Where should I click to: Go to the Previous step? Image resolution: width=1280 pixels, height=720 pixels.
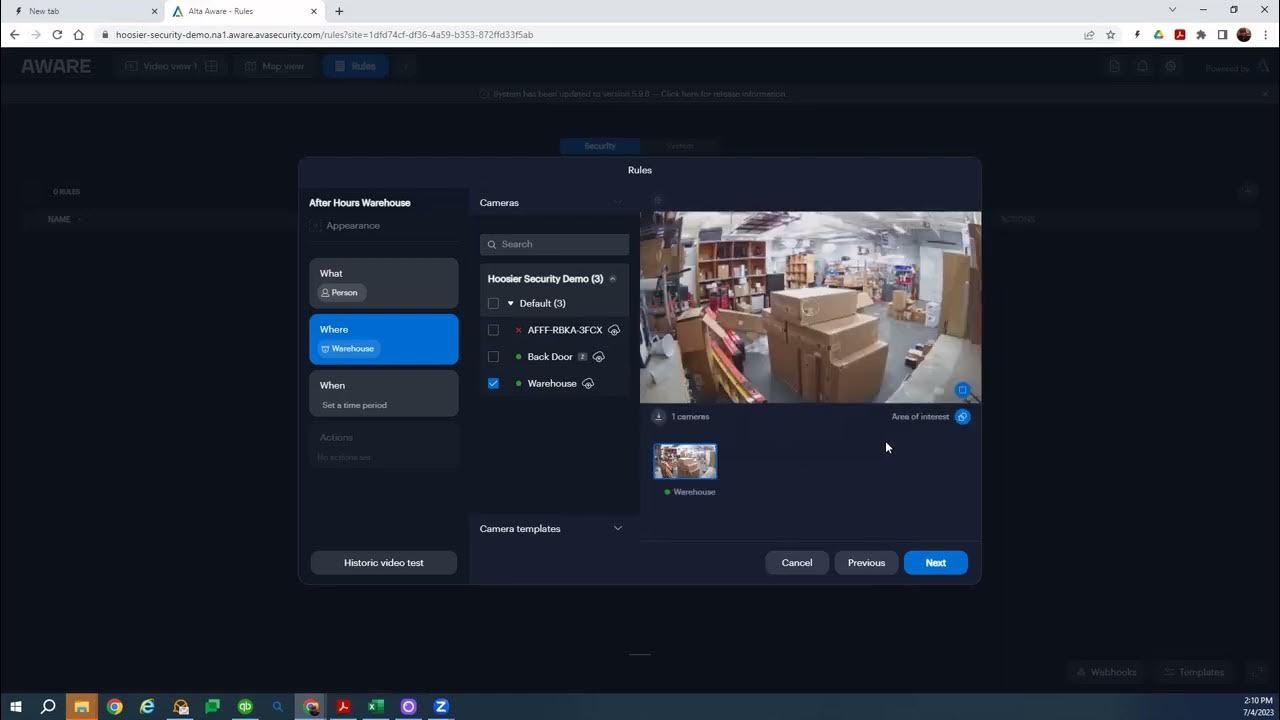pos(866,563)
